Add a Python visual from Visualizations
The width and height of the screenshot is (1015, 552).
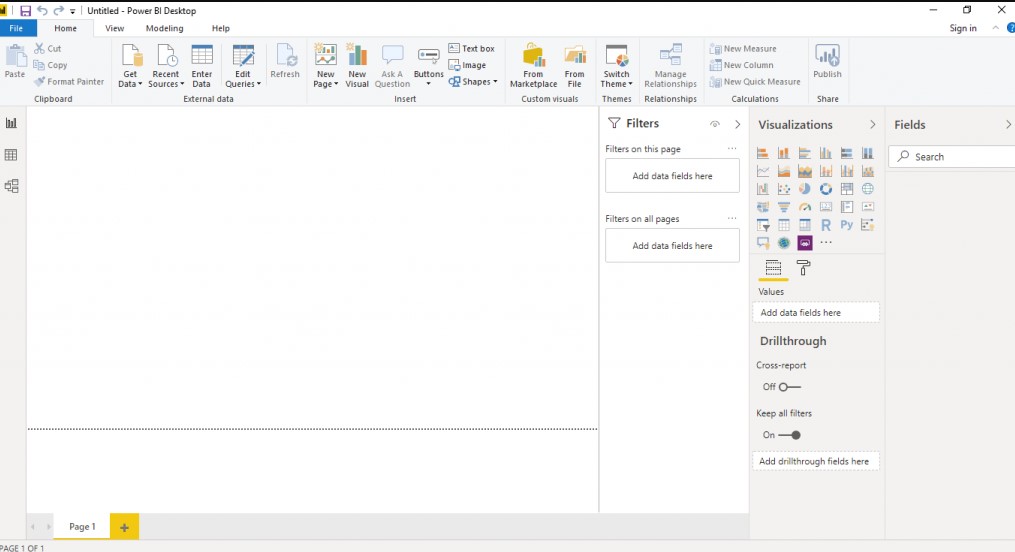pyautogui.click(x=847, y=225)
